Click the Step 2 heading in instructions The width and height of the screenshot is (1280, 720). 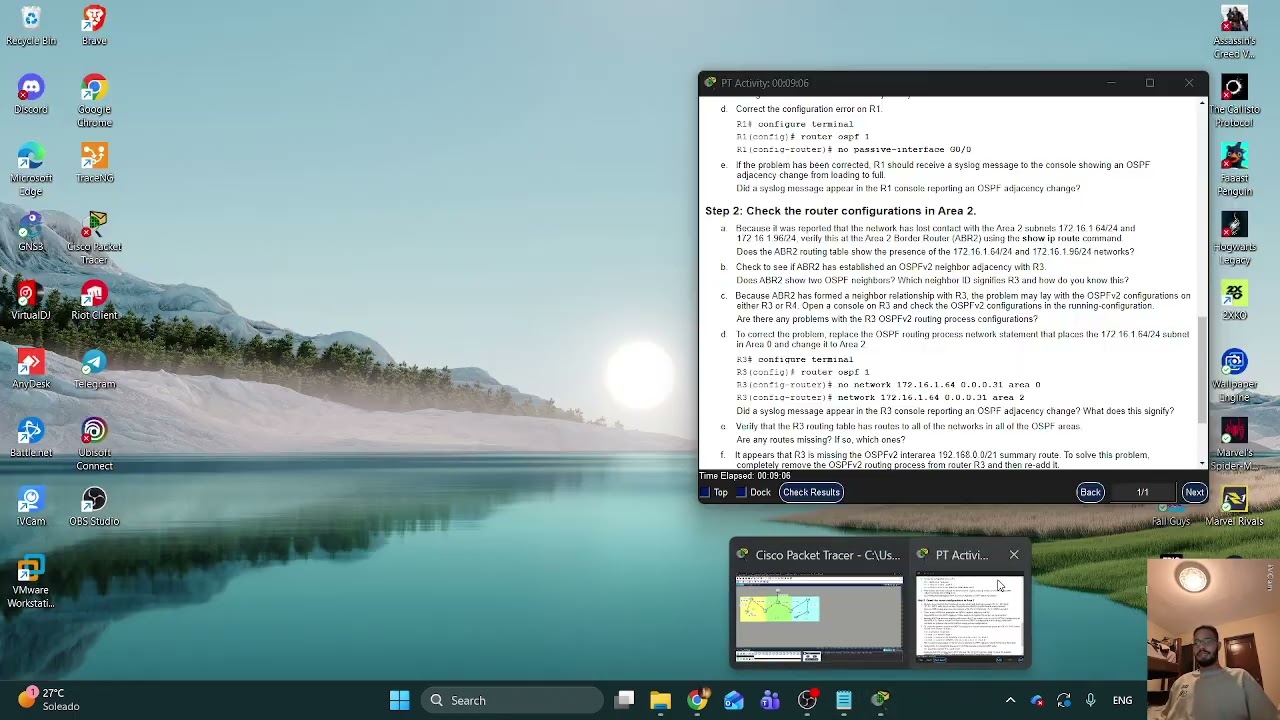click(840, 211)
